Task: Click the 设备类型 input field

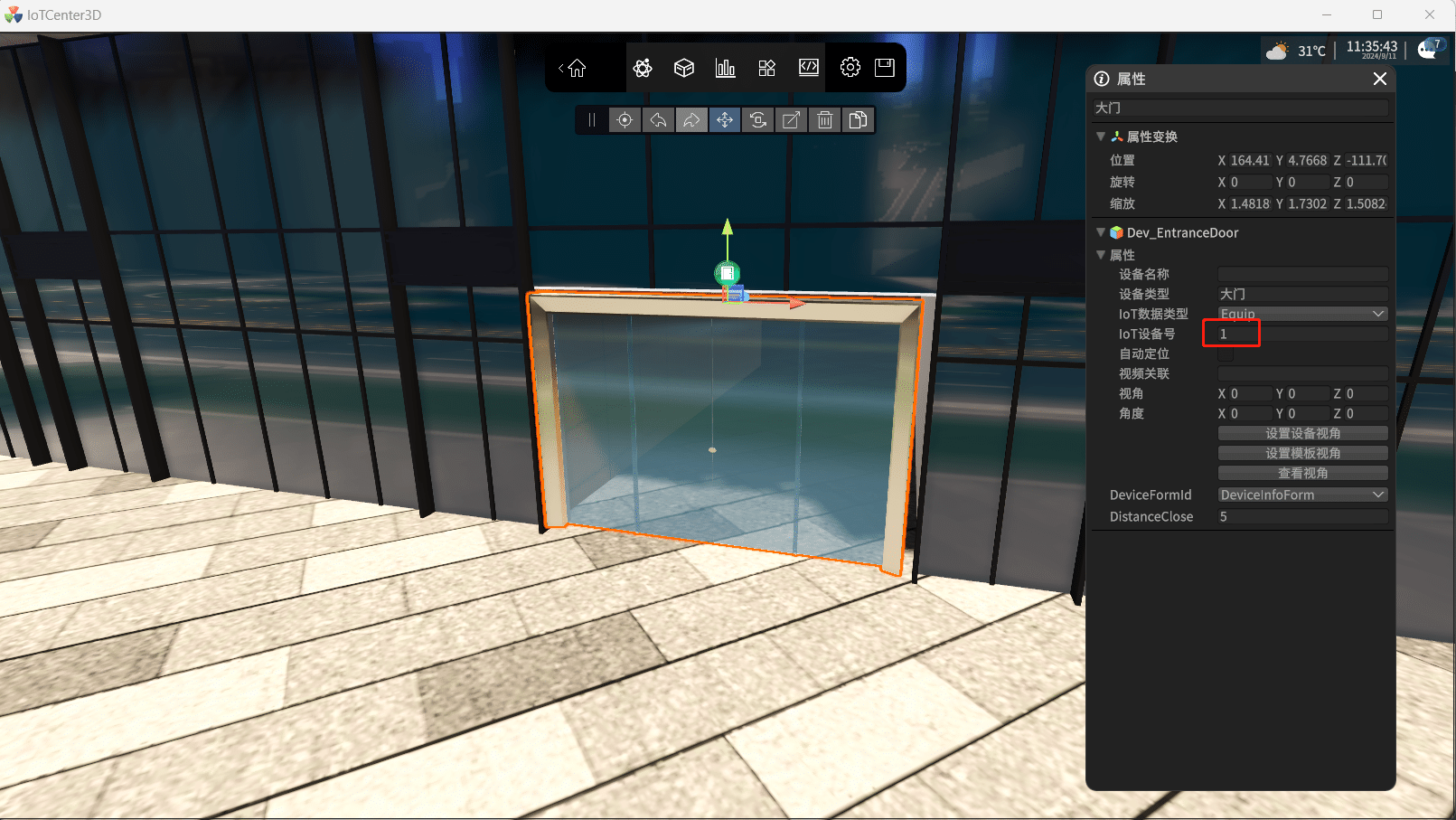Action: [1302, 294]
